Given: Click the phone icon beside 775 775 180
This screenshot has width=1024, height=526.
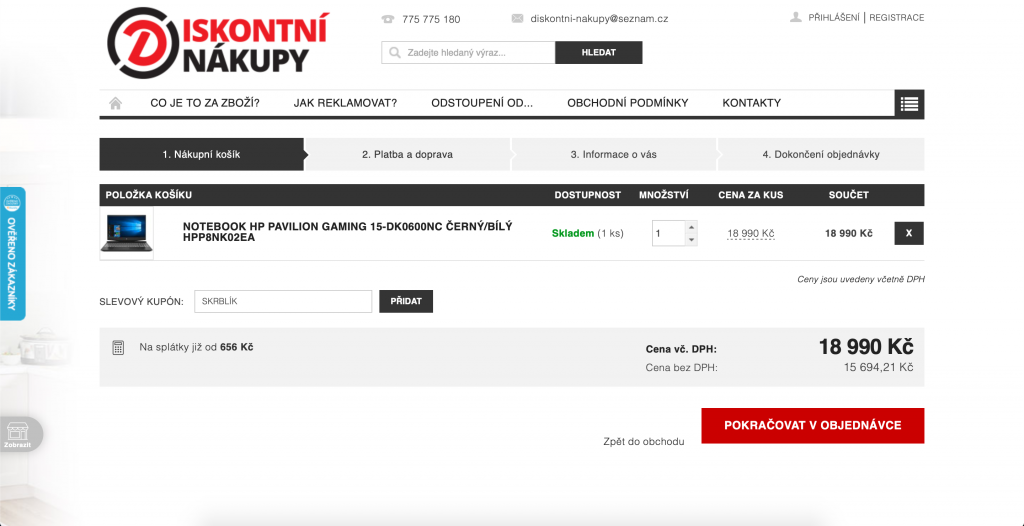Looking at the screenshot, I should [x=388, y=19].
